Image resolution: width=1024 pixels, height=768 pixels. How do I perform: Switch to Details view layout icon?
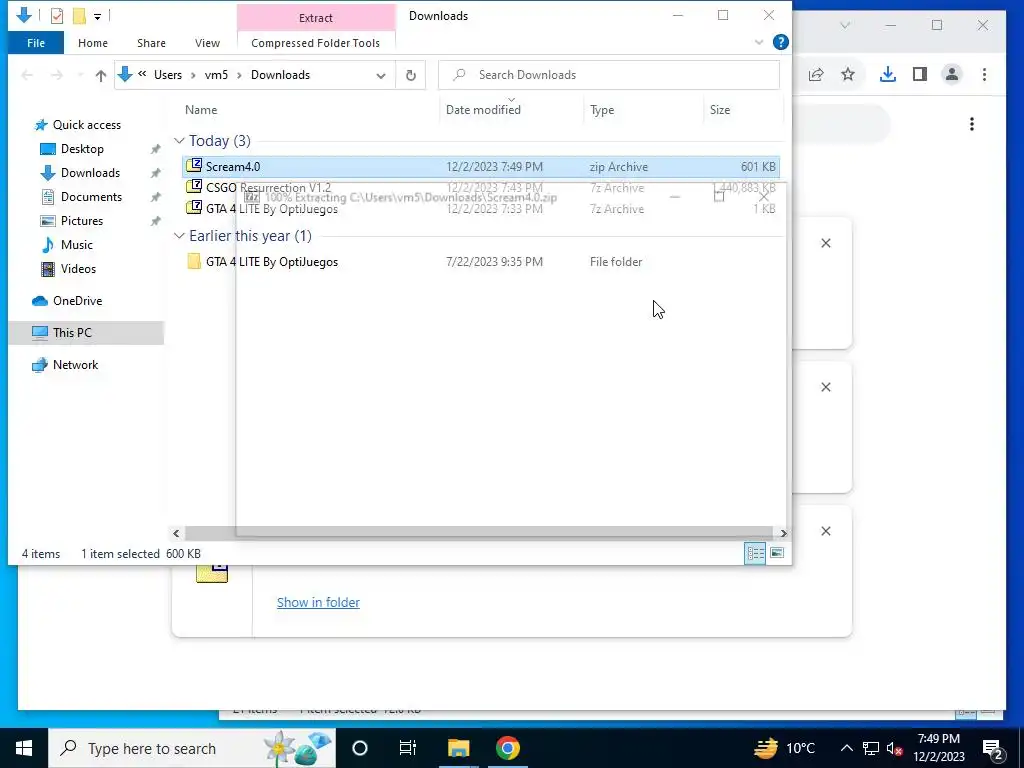[756, 554]
